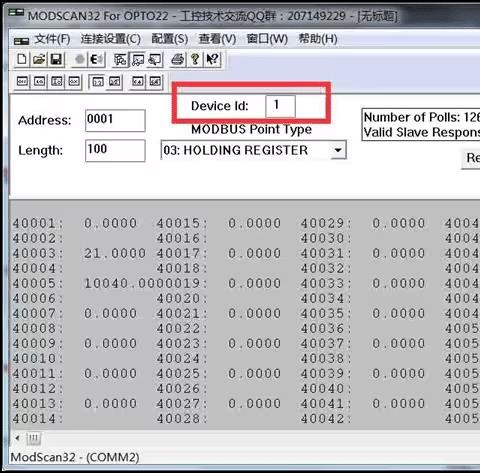
Task: Select the Binary display format icon
Action: tap(22, 82)
